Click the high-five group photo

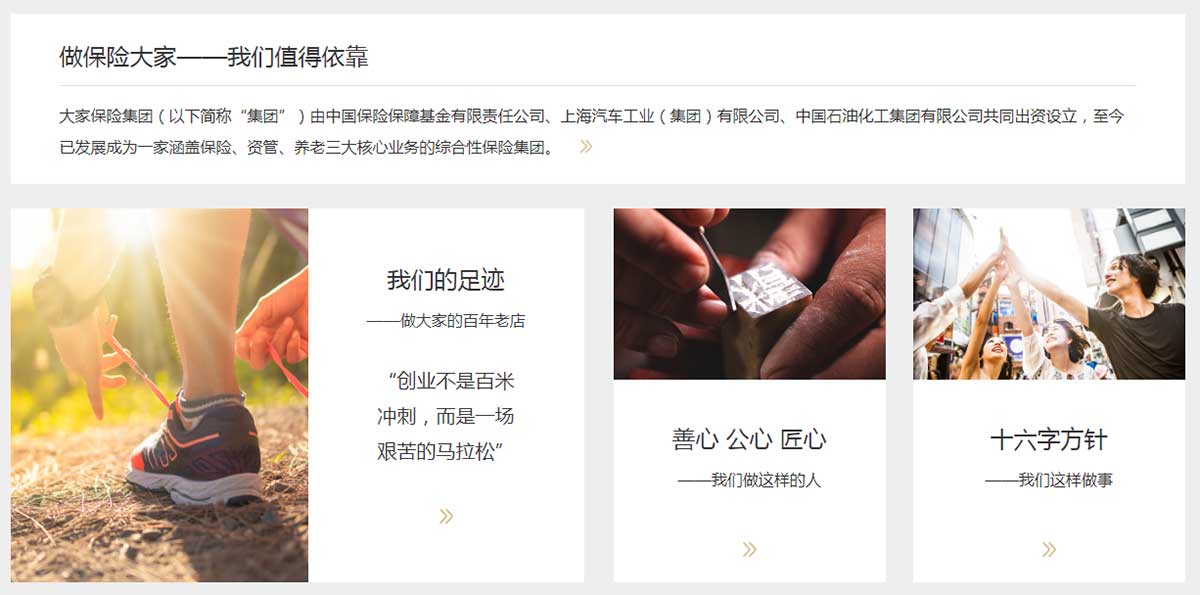click(x=1048, y=294)
